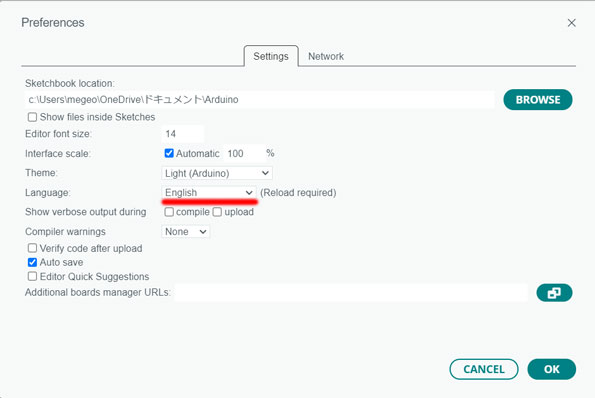The width and height of the screenshot is (595, 398).
Task: Switch to the Settings tab
Action: click(x=271, y=56)
